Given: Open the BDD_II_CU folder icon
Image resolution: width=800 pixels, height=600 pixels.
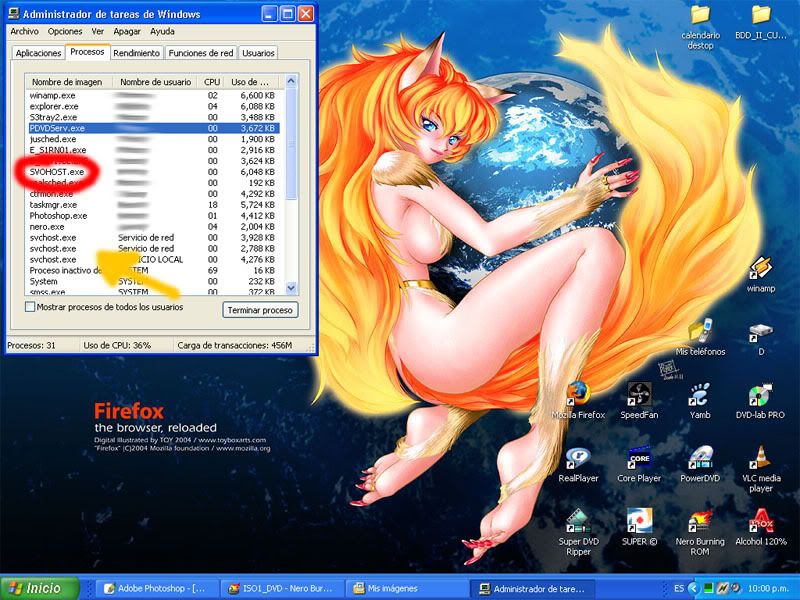Looking at the screenshot, I should [x=760, y=22].
